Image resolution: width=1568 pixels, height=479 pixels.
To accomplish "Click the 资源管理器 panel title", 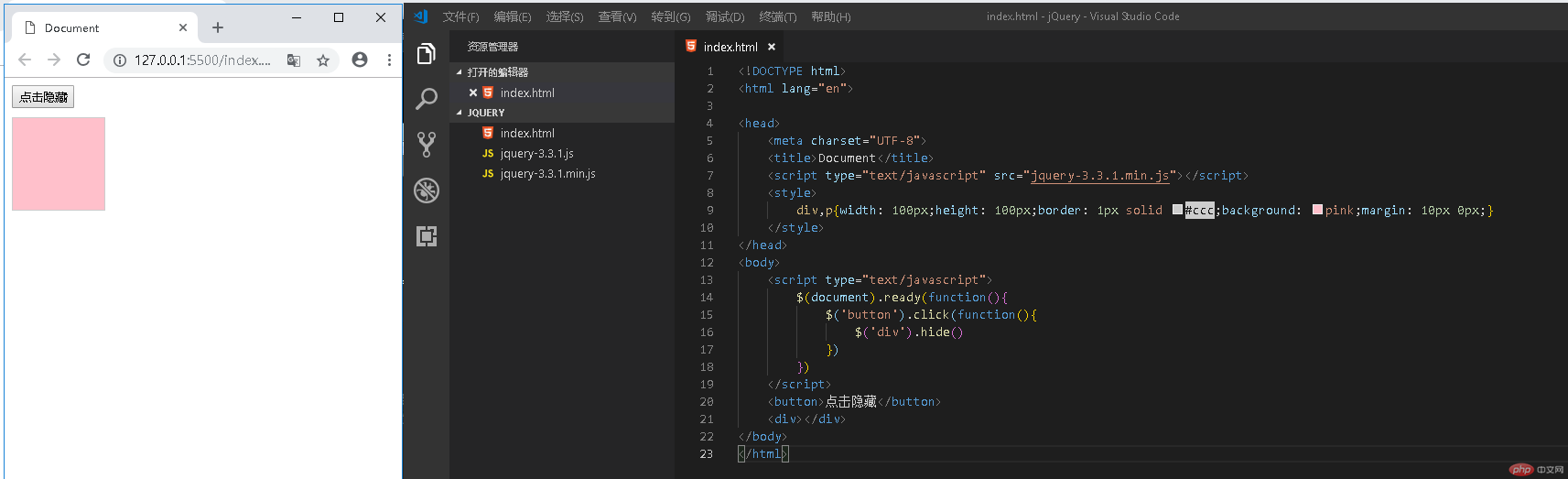I will [492, 47].
